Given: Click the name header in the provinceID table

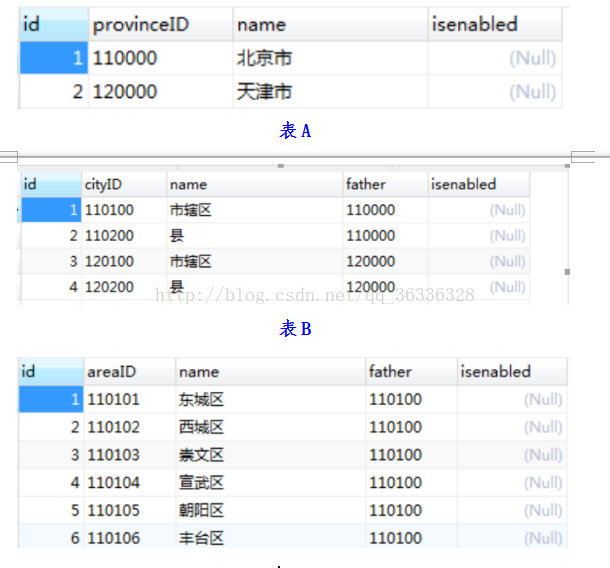Looking at the screenshot, I should [330, 25].
